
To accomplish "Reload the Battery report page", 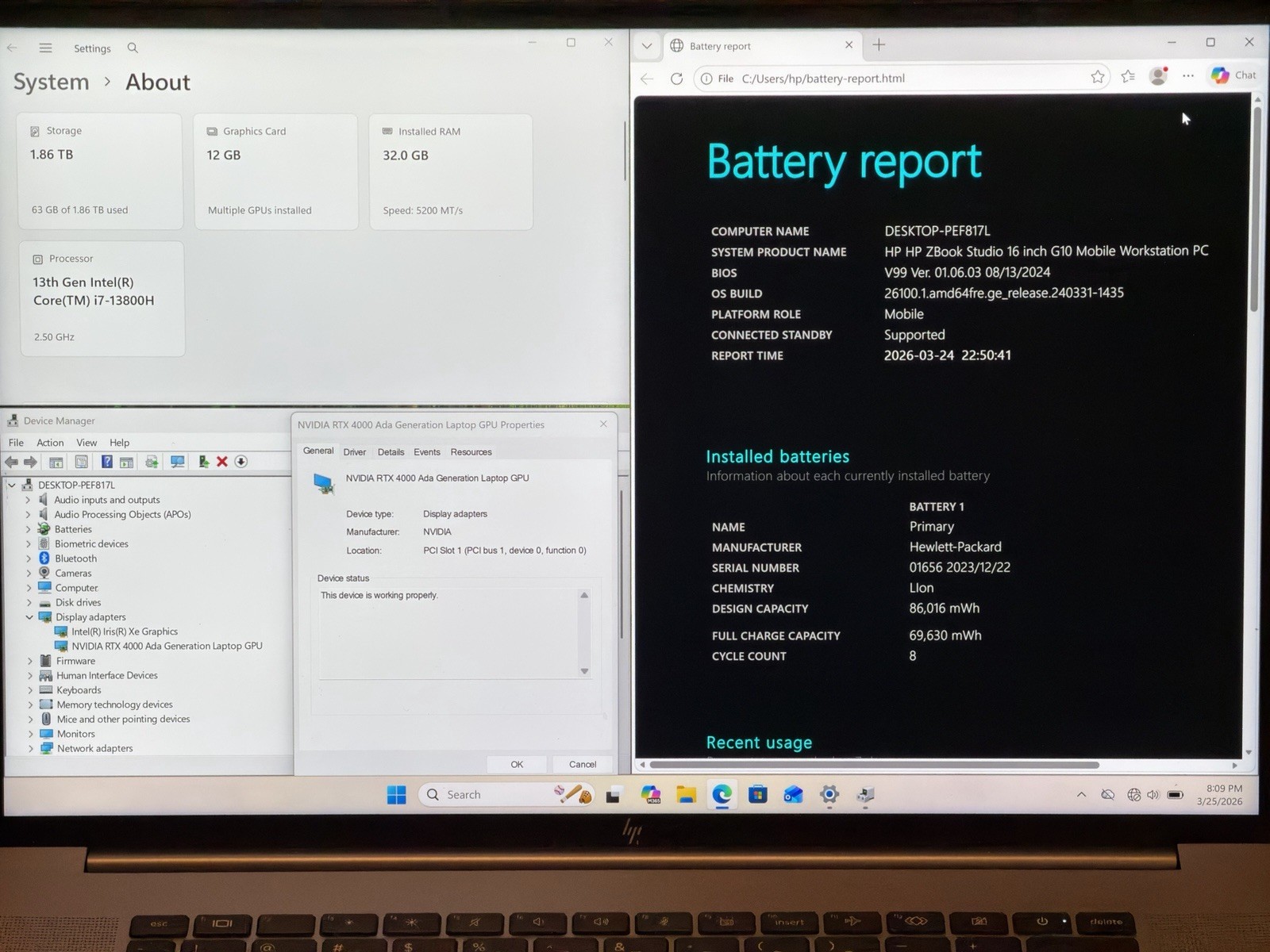I will (676, 79).
